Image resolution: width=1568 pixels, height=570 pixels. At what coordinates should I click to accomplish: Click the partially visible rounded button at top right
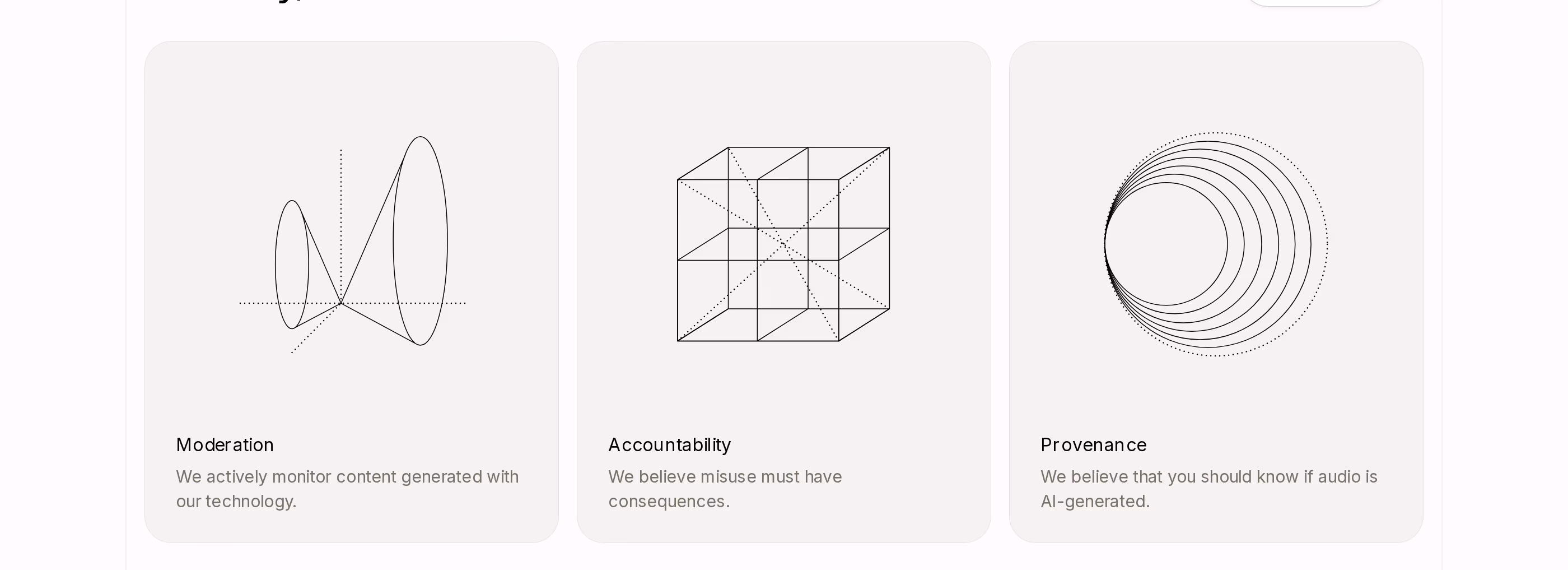click(1315, 2)
